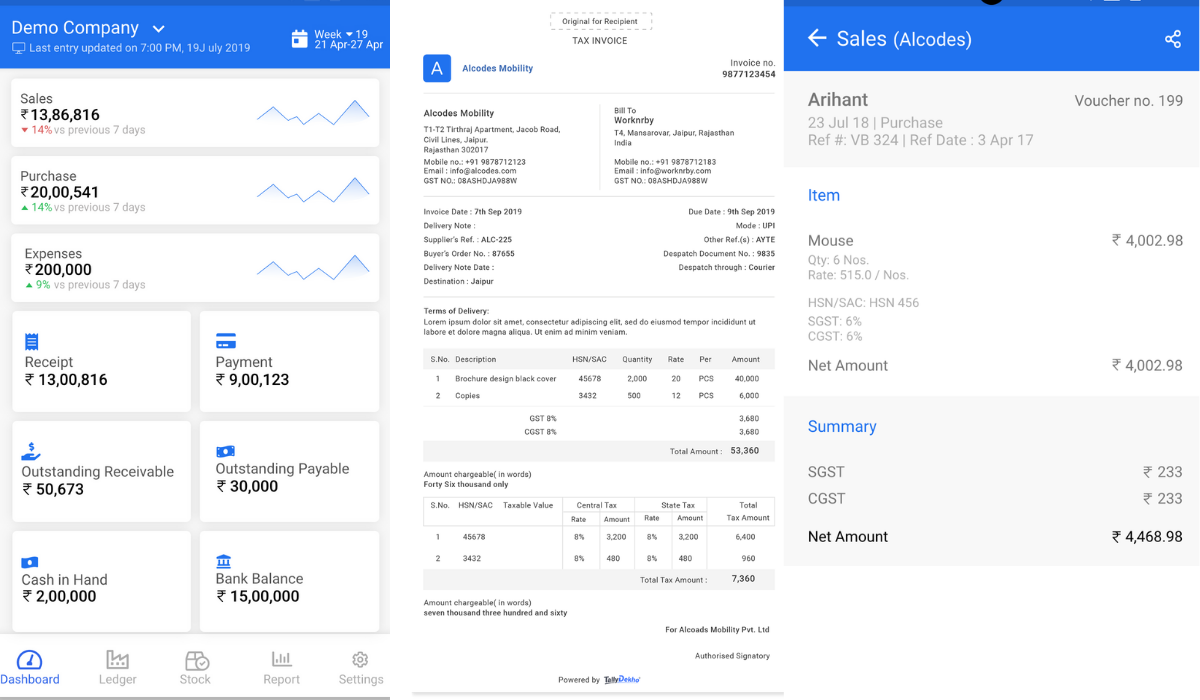Viewport: 1200px width, 700px height.
Task: Select SGST ₹ 233 summary row
Action: point(995,472)
